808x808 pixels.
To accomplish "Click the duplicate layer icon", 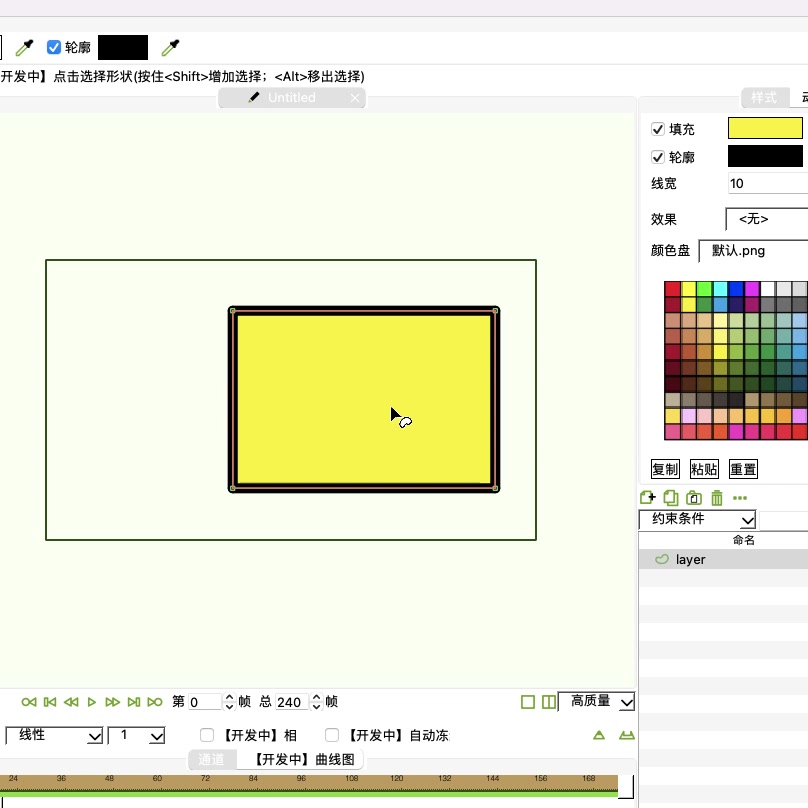I will click(x=671, y=498).
